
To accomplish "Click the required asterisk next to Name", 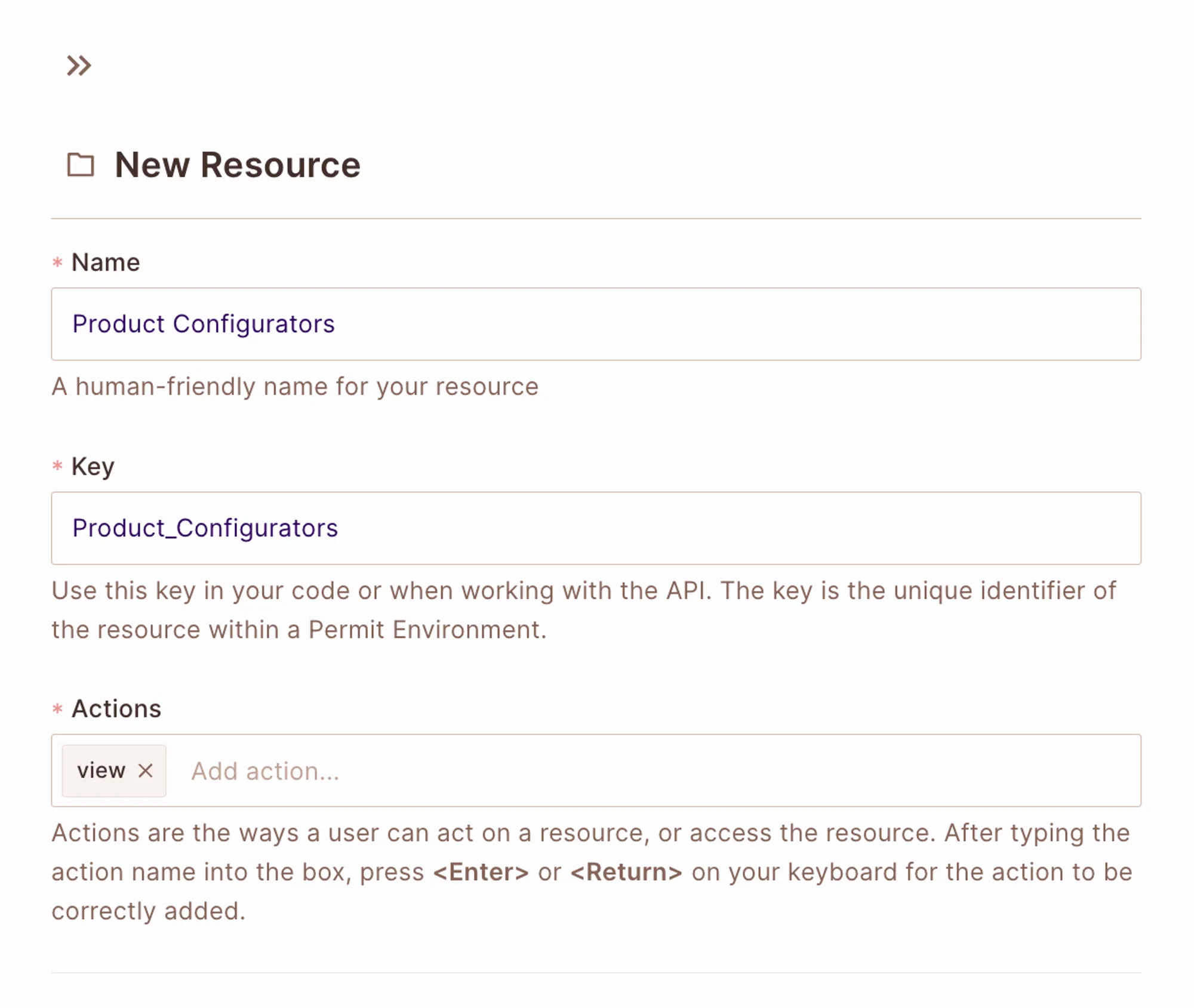I will click(x=57, y=262).
